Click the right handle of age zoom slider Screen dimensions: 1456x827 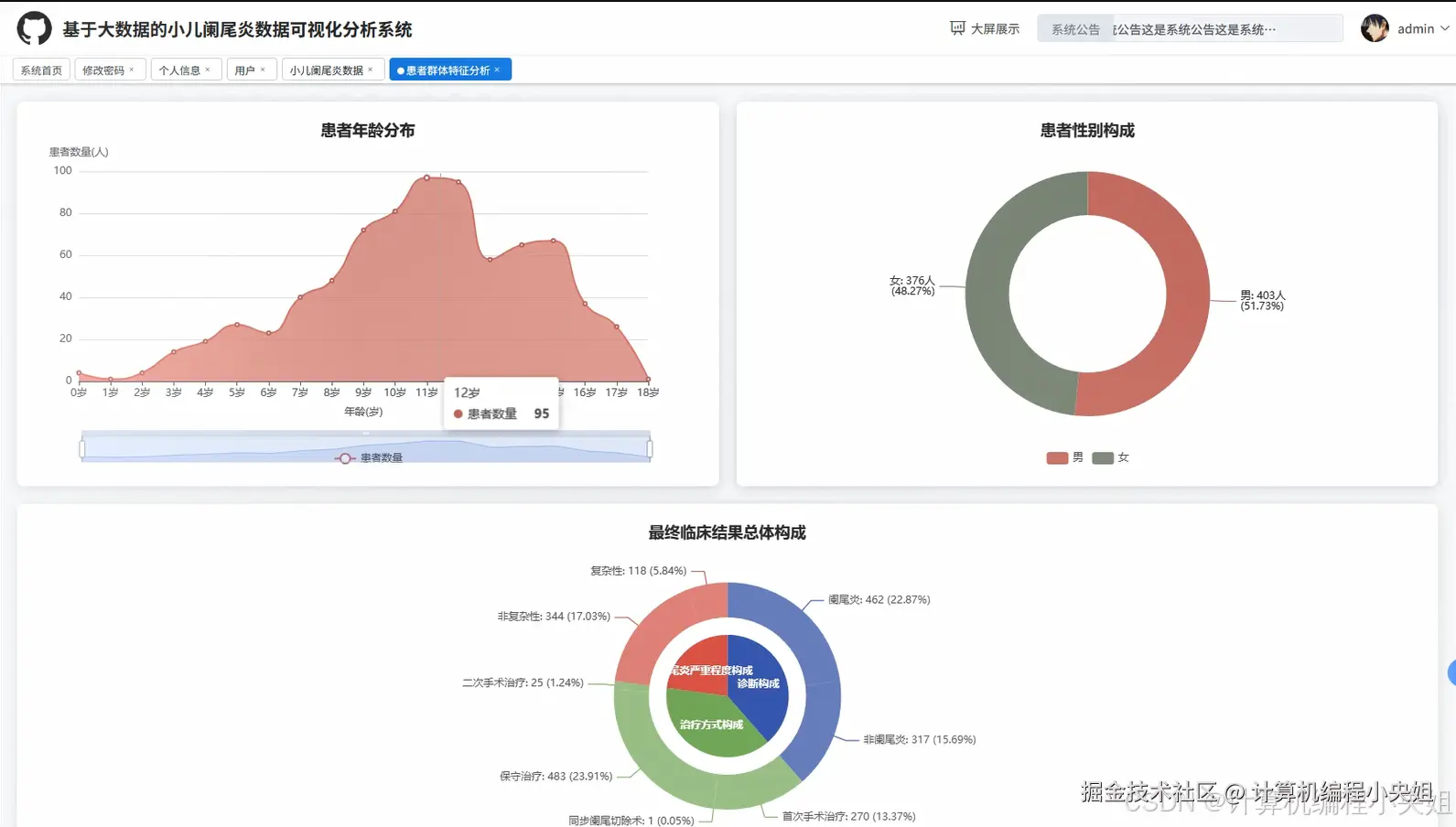[x=650, y=448]
